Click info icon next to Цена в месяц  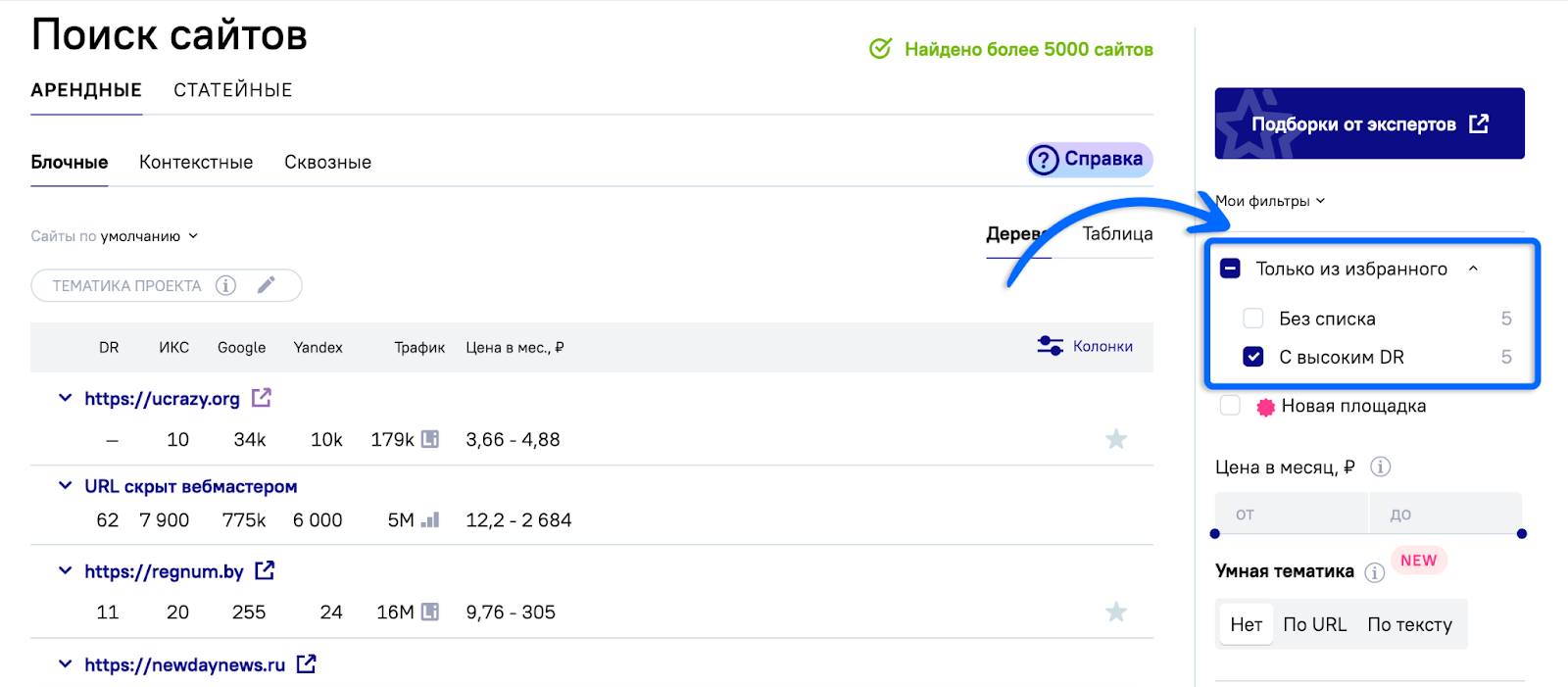pyautogui.click(x=1380, y=466)
